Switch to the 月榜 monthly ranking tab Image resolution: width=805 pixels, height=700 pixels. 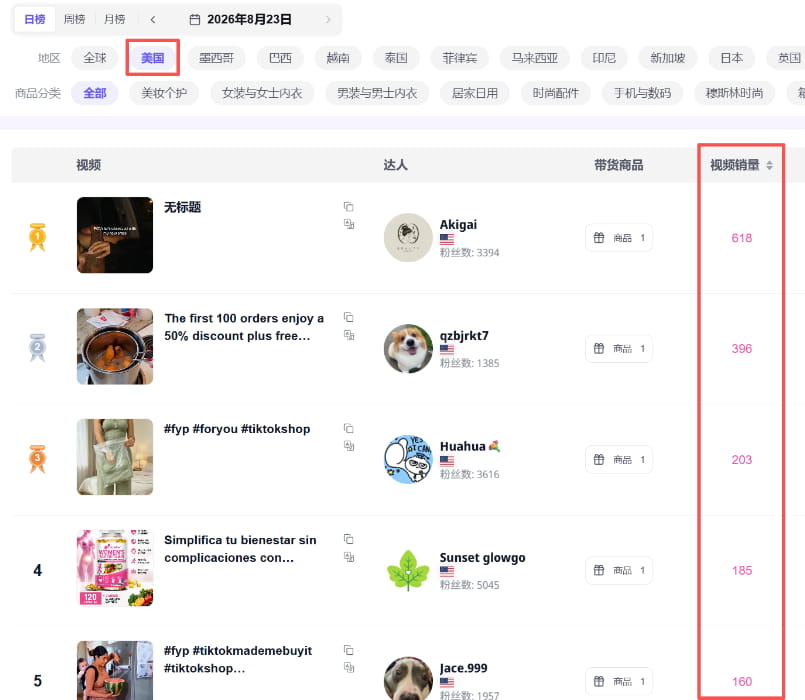coord(114,20)
